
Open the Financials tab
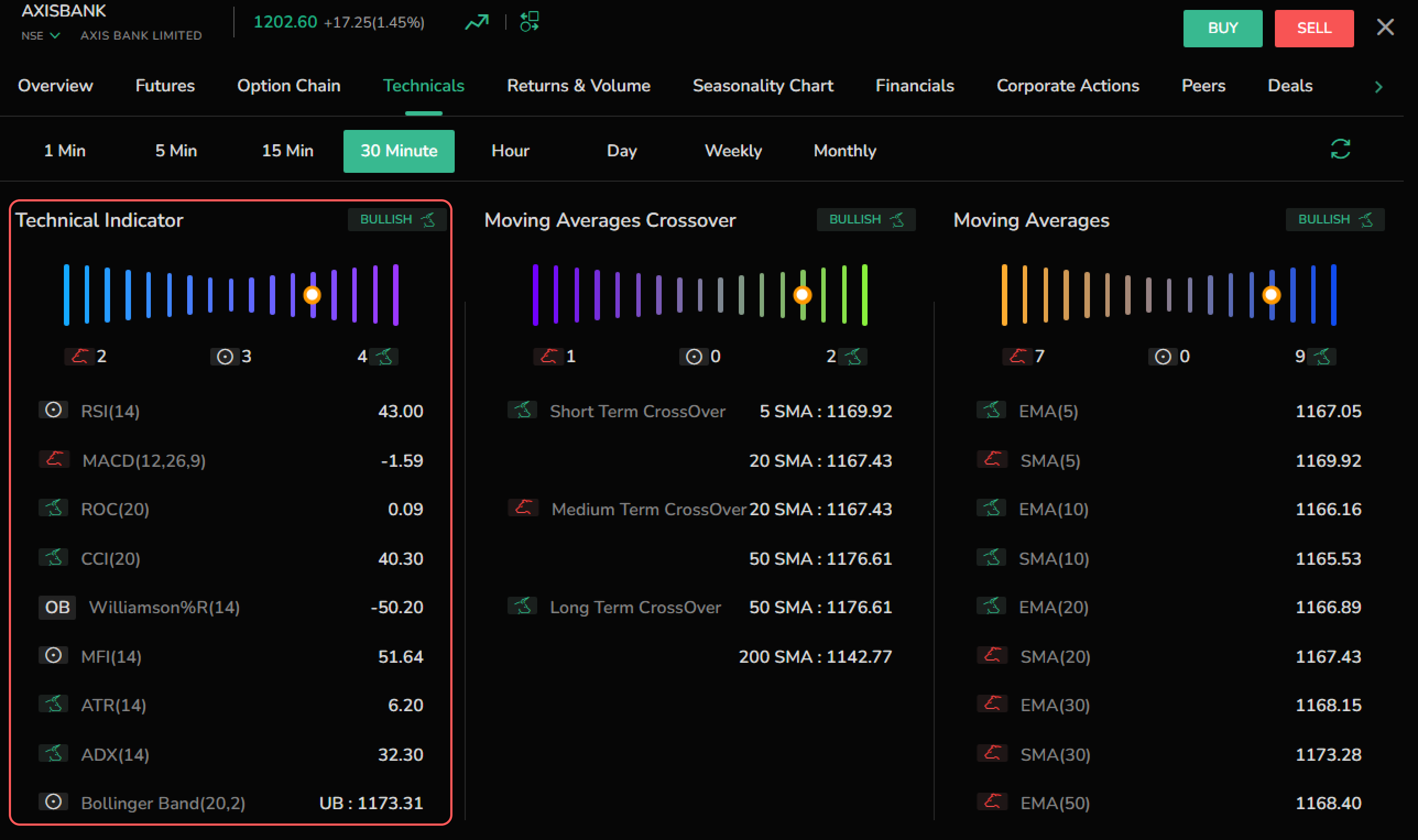click(x=914, y=85)
